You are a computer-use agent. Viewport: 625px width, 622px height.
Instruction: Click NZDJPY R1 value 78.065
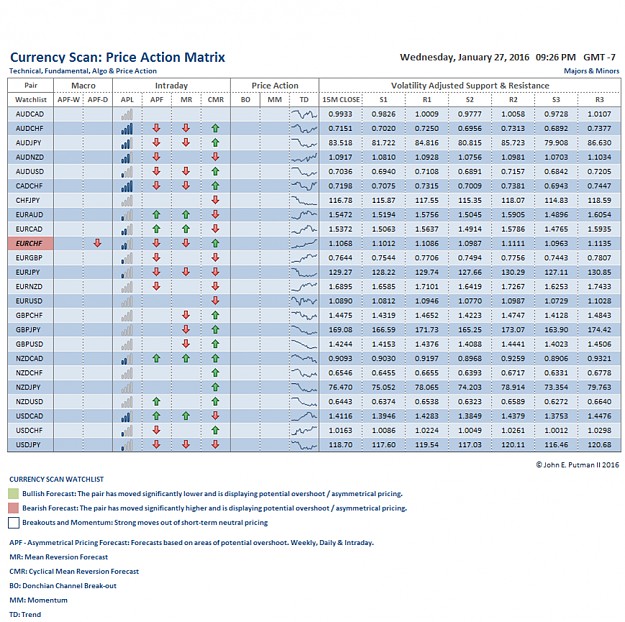(426, 387)
